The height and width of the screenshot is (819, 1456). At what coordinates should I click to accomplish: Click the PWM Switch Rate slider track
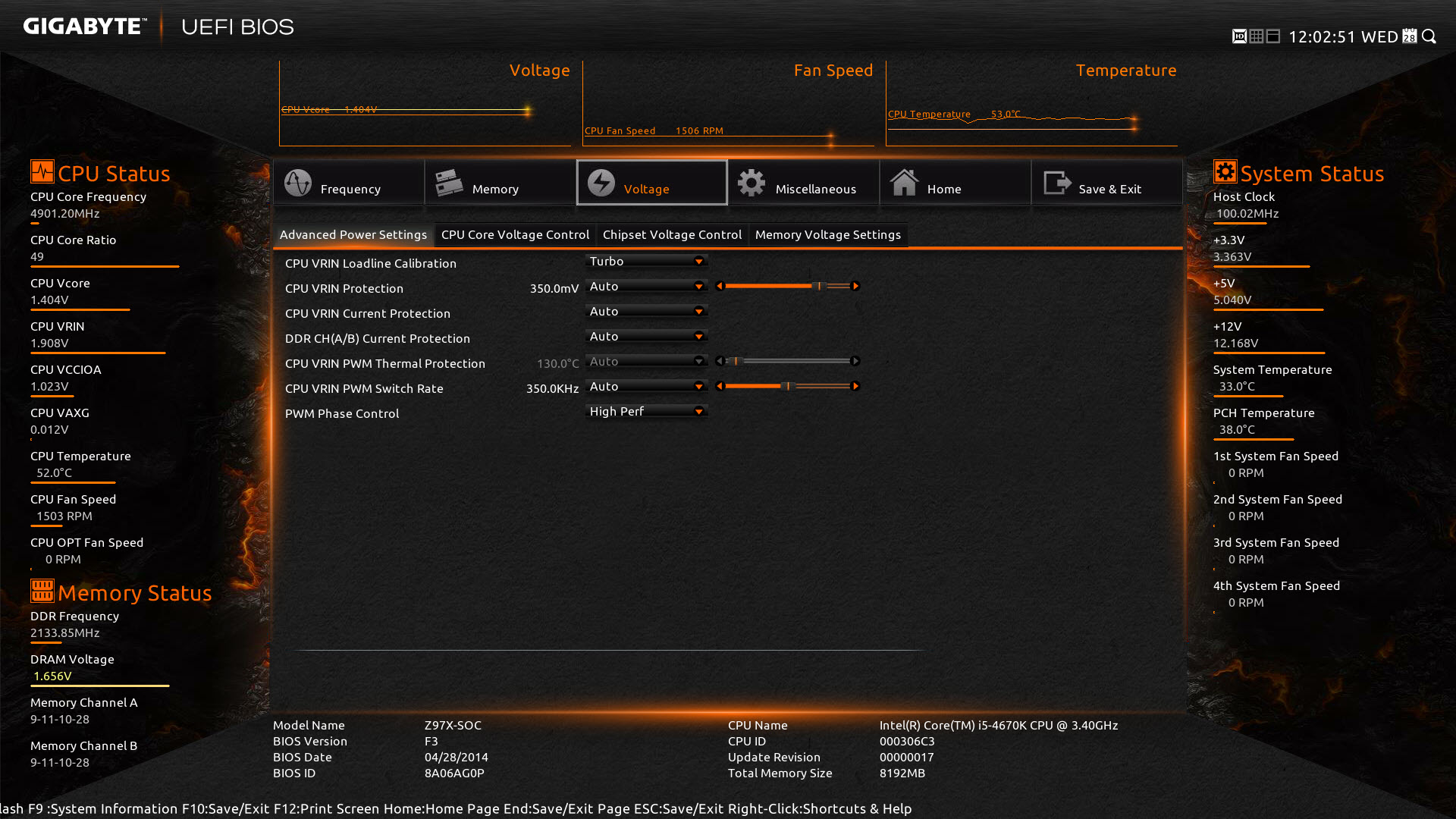pyautogui.click(x=787, y=386)
